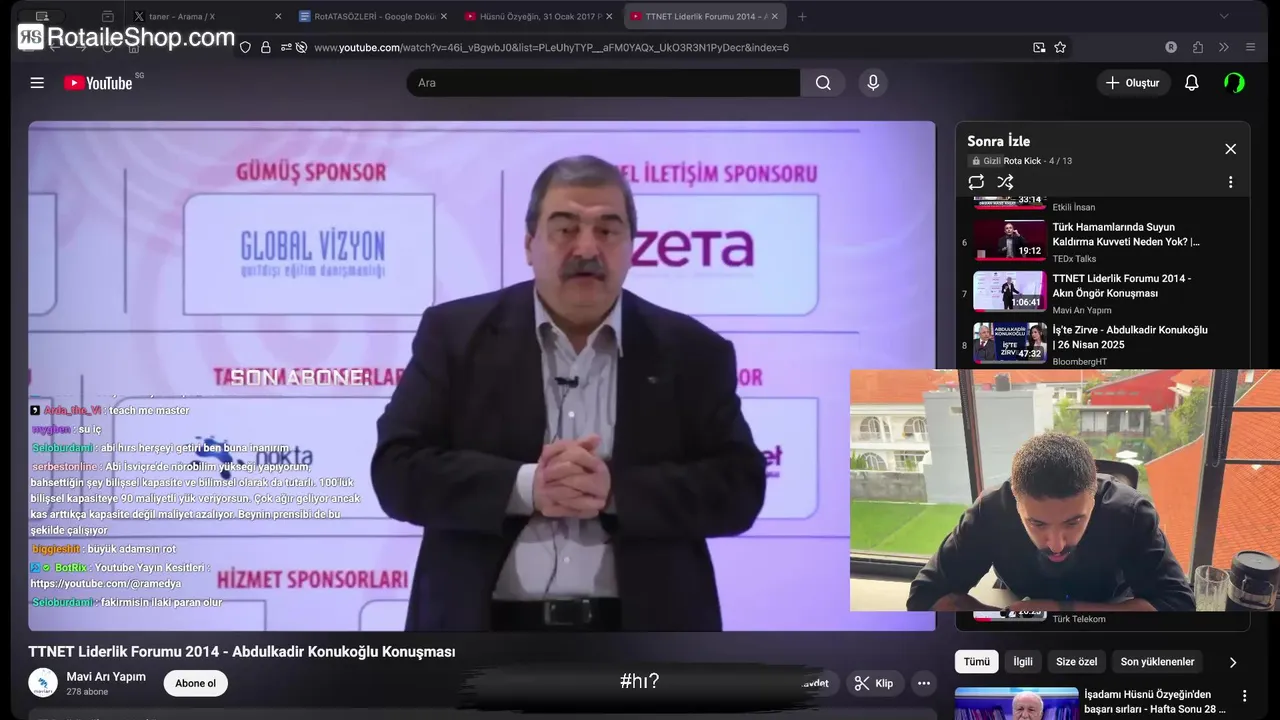The image size is (1280, 720).
Task: Play "Akın Öngör Konuşması" playlist item
Action: [x=1121, y=286]
